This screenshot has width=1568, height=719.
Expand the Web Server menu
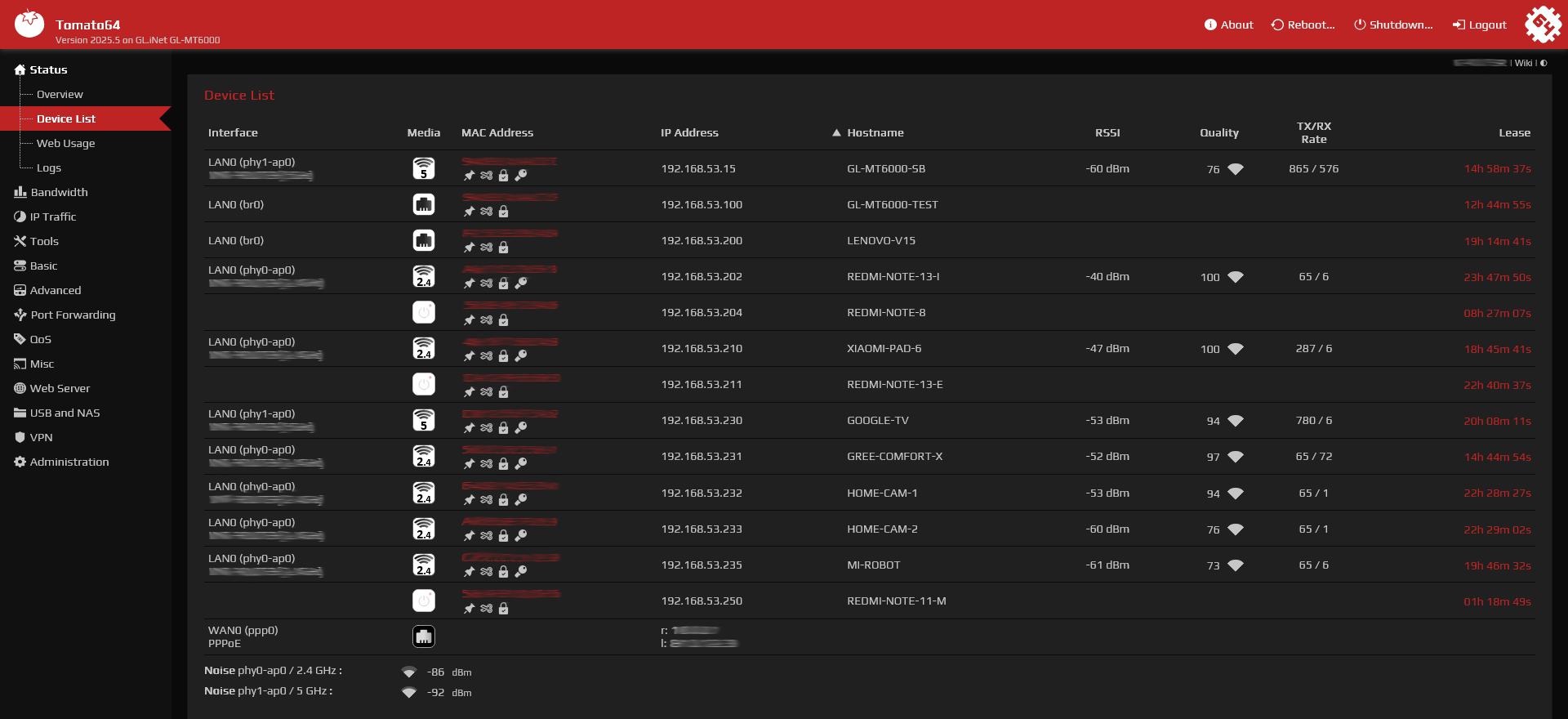[x=52, y=388]
